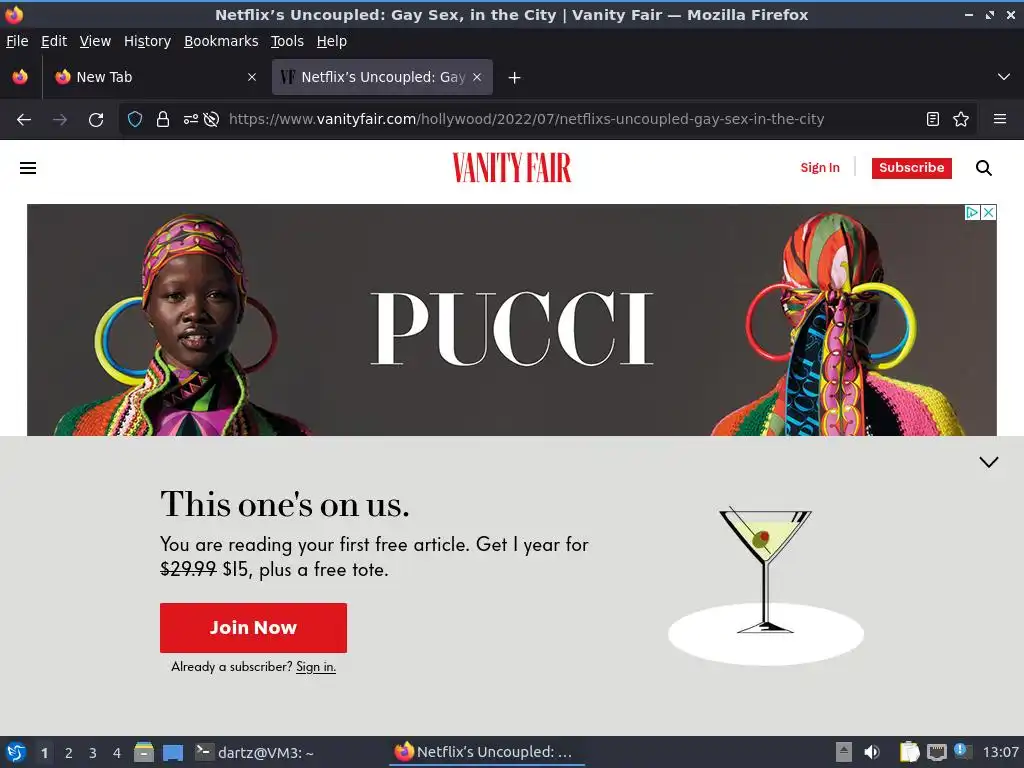Open the start menu on the taskbar
This screenshot has height=768, width=1024.
(x=16, y=752)
